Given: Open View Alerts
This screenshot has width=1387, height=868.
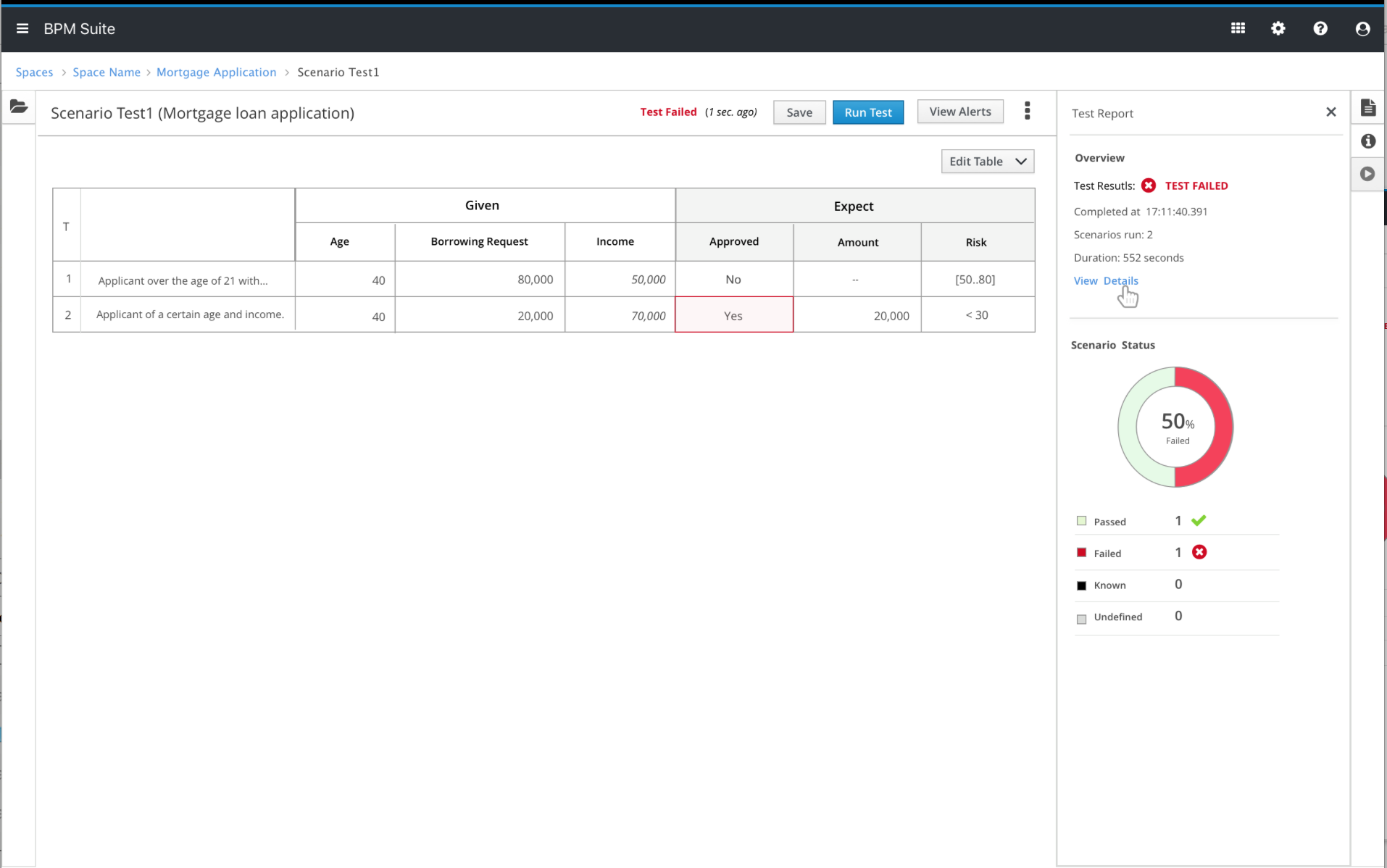Looking at the screenshot, I should click(x=959, y=112).
